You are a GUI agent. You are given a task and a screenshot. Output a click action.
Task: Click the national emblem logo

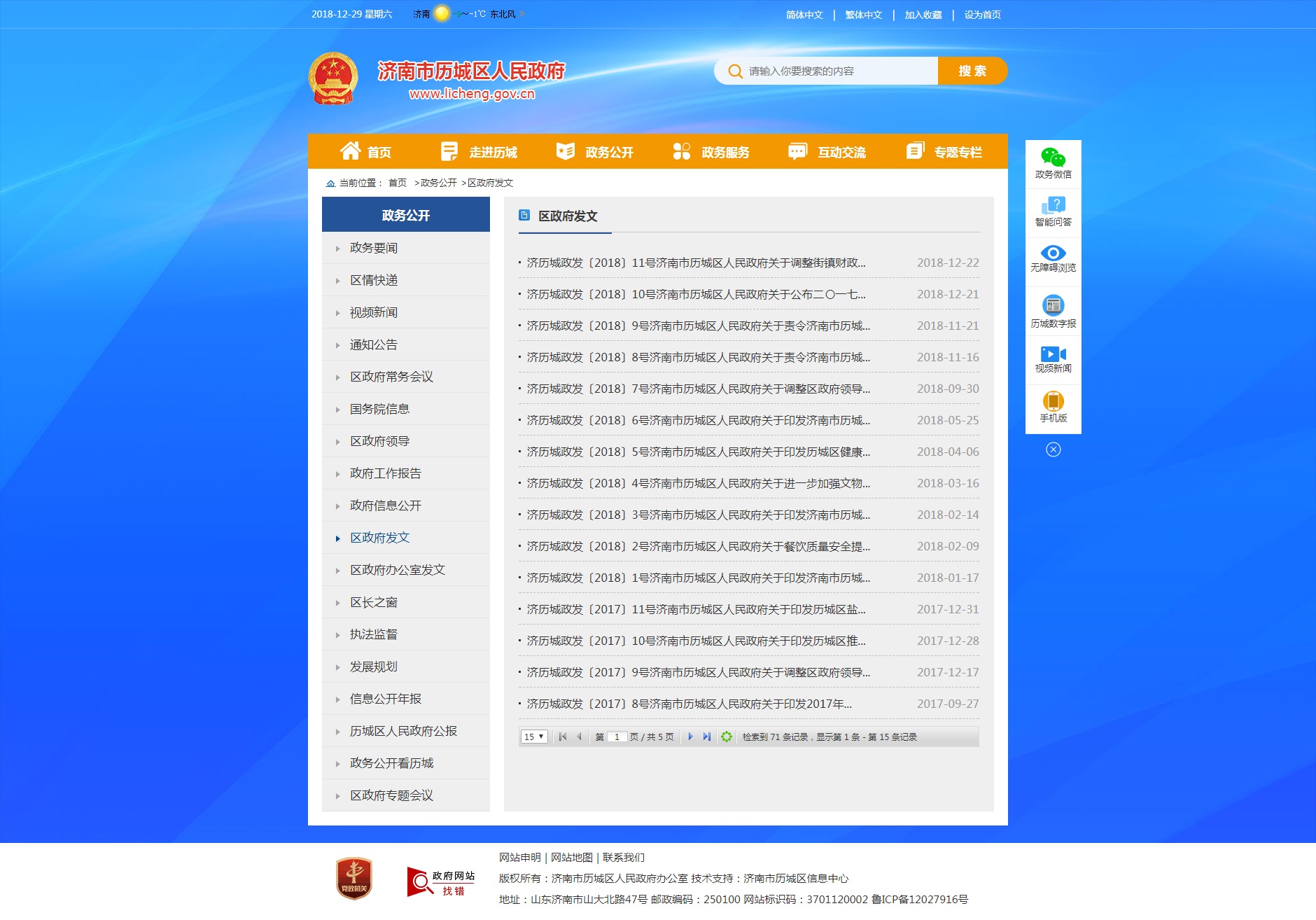coord(333,78)
